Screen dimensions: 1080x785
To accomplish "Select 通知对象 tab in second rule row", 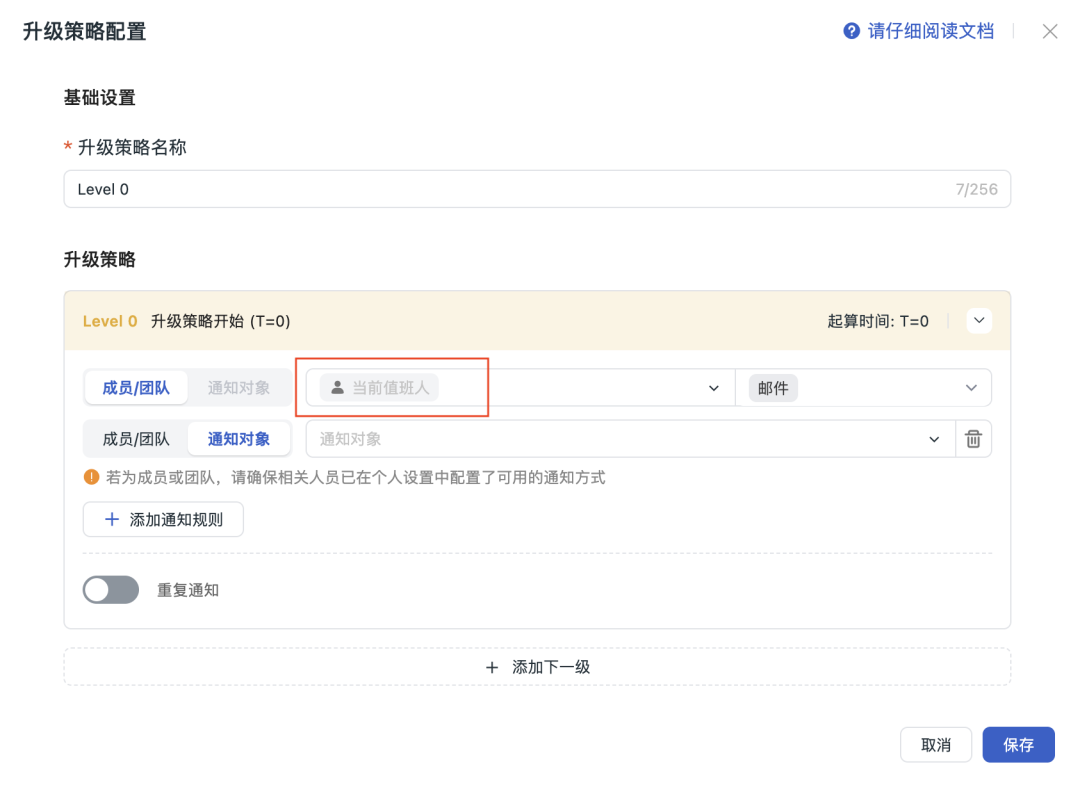I will tap(238, 439).
